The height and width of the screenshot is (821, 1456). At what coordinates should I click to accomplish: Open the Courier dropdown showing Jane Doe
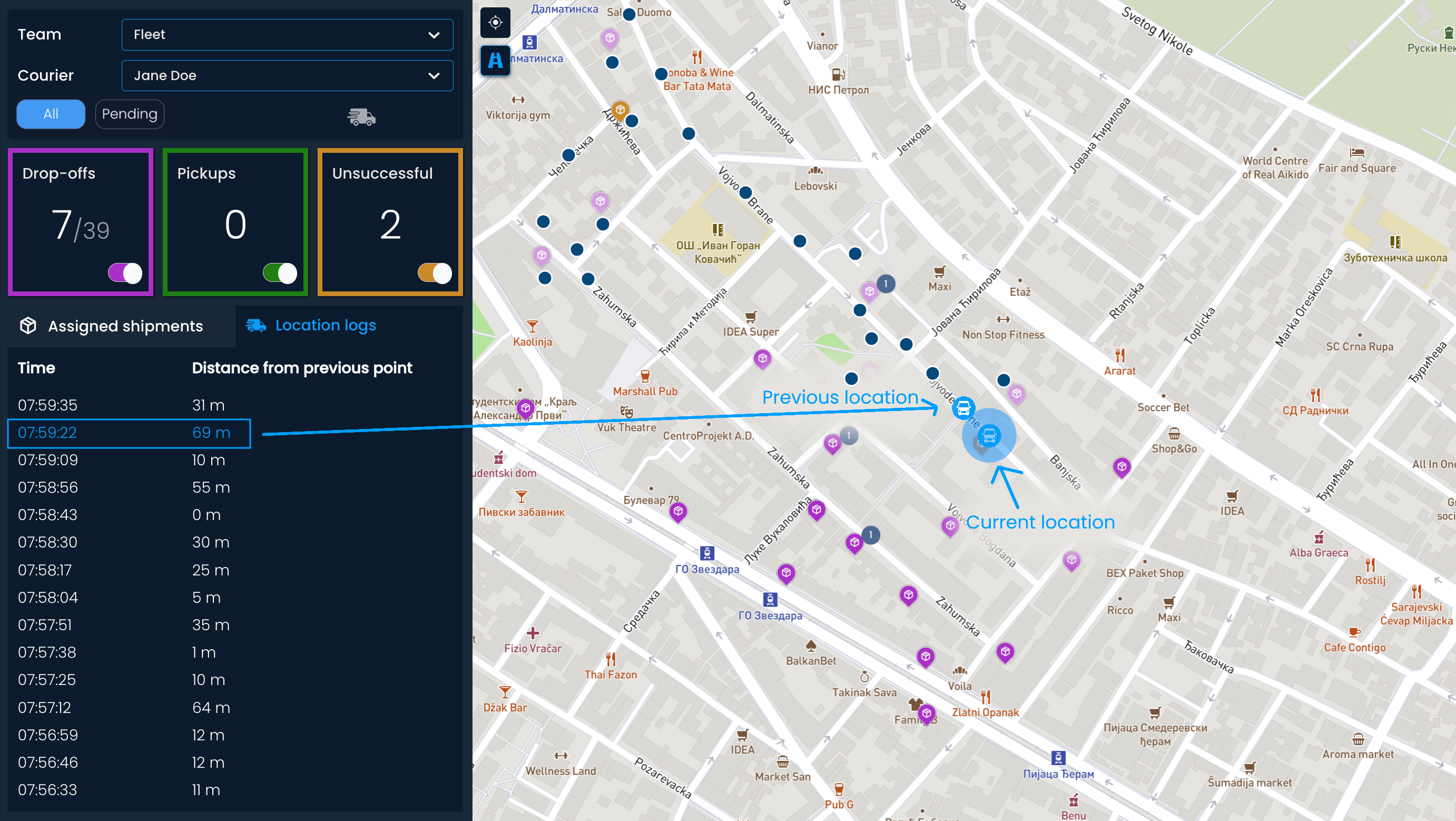click(x=287, y=76)
